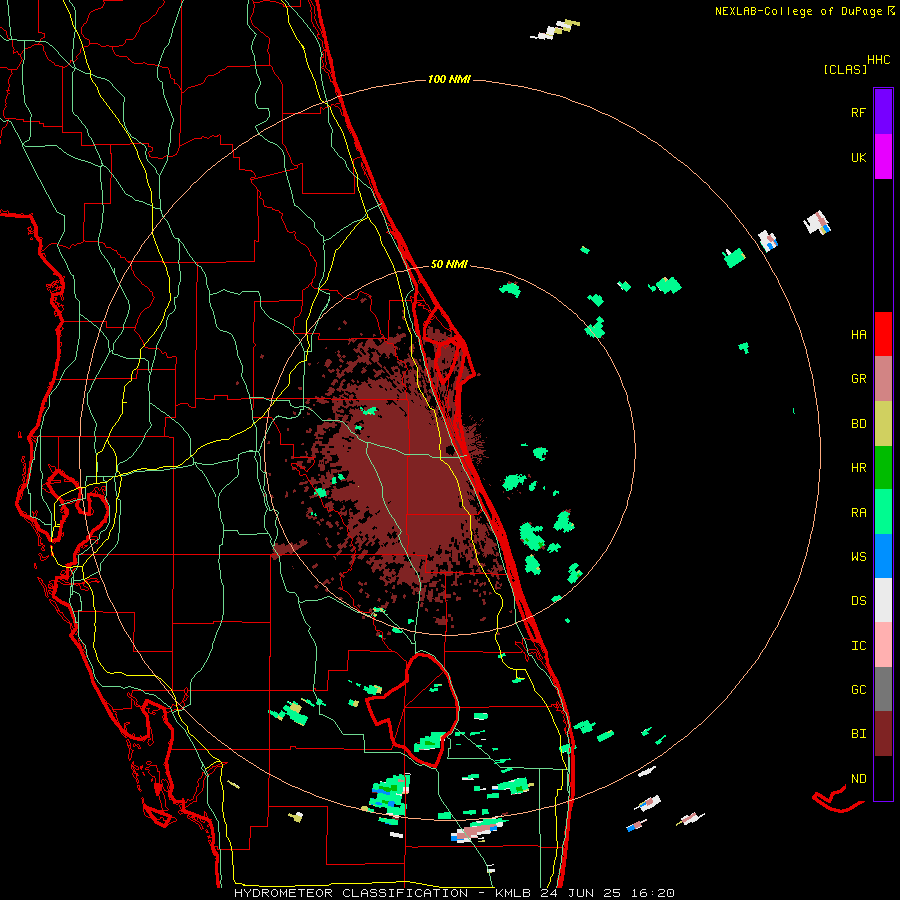Viewport: 900px width, 900px height.
Task: Click the RF legend label
Action: click(858, 112)
